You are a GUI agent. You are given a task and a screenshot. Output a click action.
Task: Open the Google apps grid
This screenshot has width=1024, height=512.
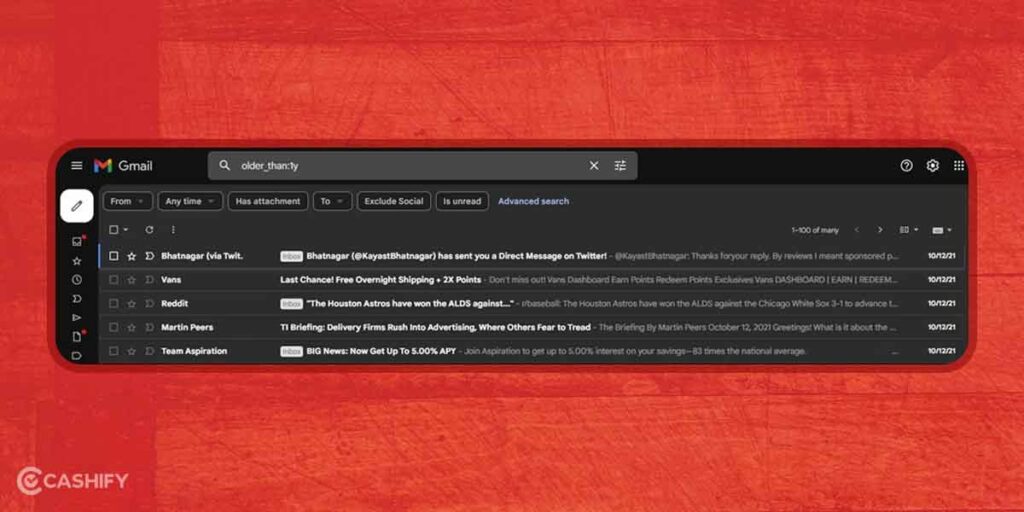point(959,166)
